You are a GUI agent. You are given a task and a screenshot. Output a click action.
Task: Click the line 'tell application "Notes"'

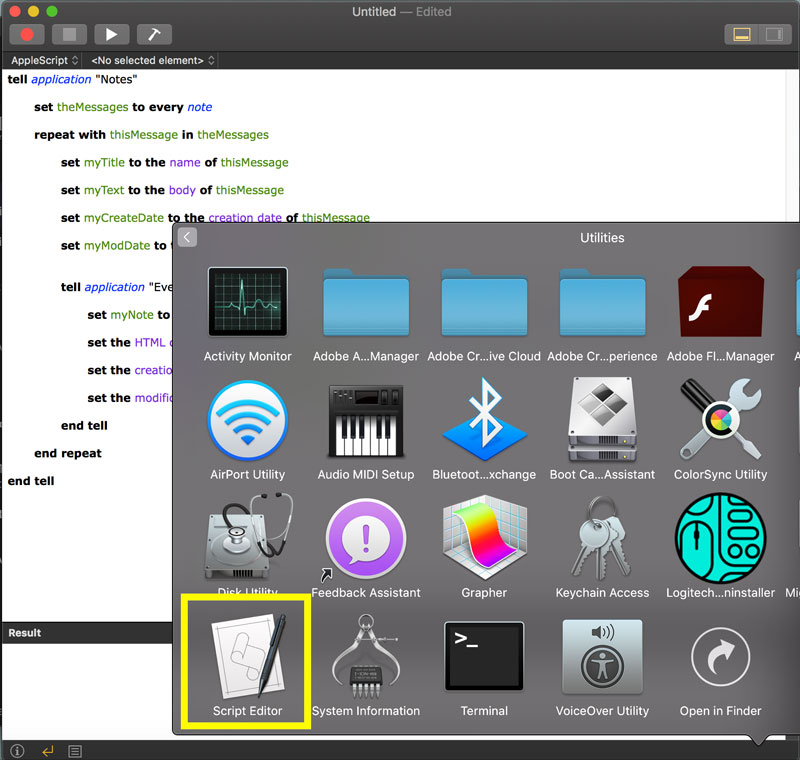point(72,80)
